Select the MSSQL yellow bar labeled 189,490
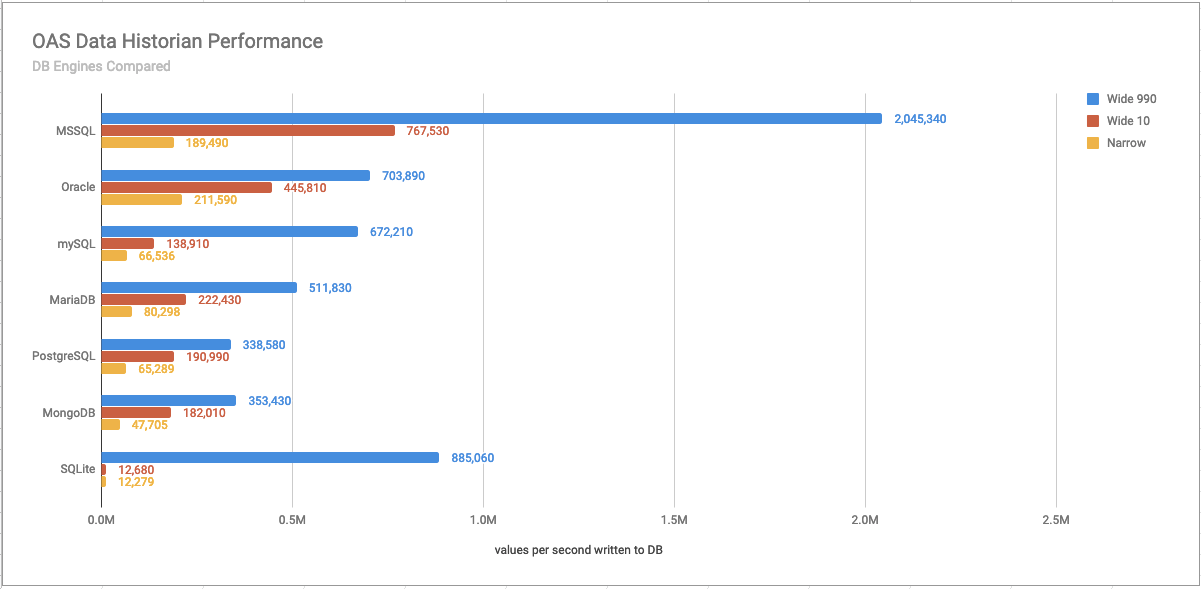Image resolution: width=1201 pixels, height=589 pixels. point(137,142)
